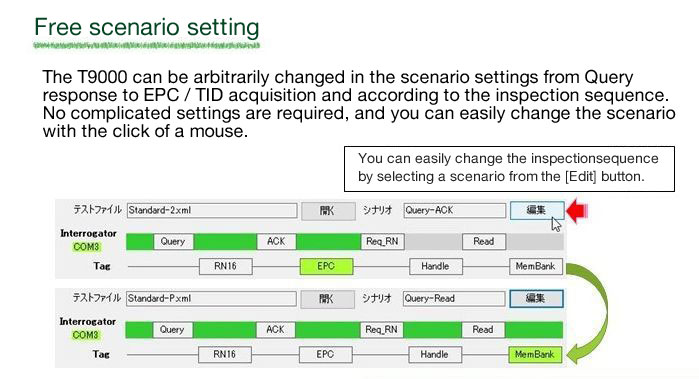Click the Read block in top sequence
Screen dimensions: 699x379
coord(484,241)
